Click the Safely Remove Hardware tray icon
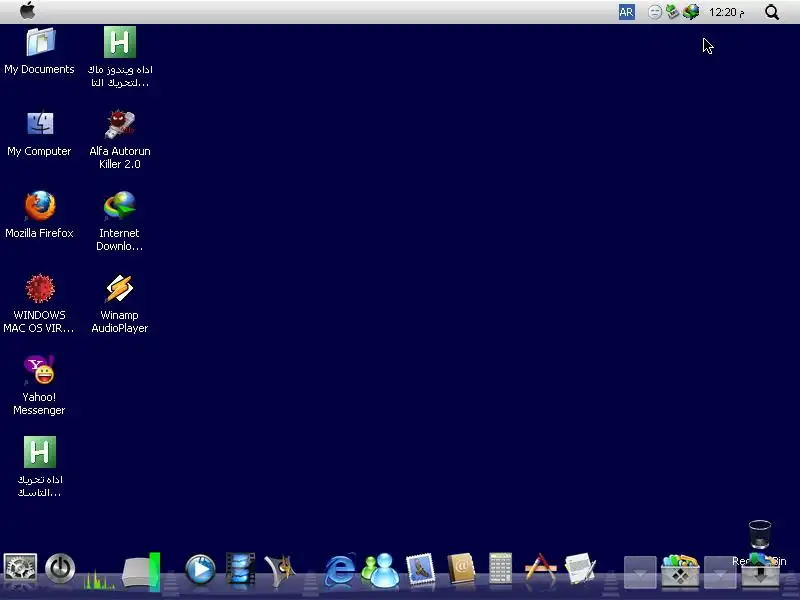The image size is (800, 600). click(x=672, y=12)
